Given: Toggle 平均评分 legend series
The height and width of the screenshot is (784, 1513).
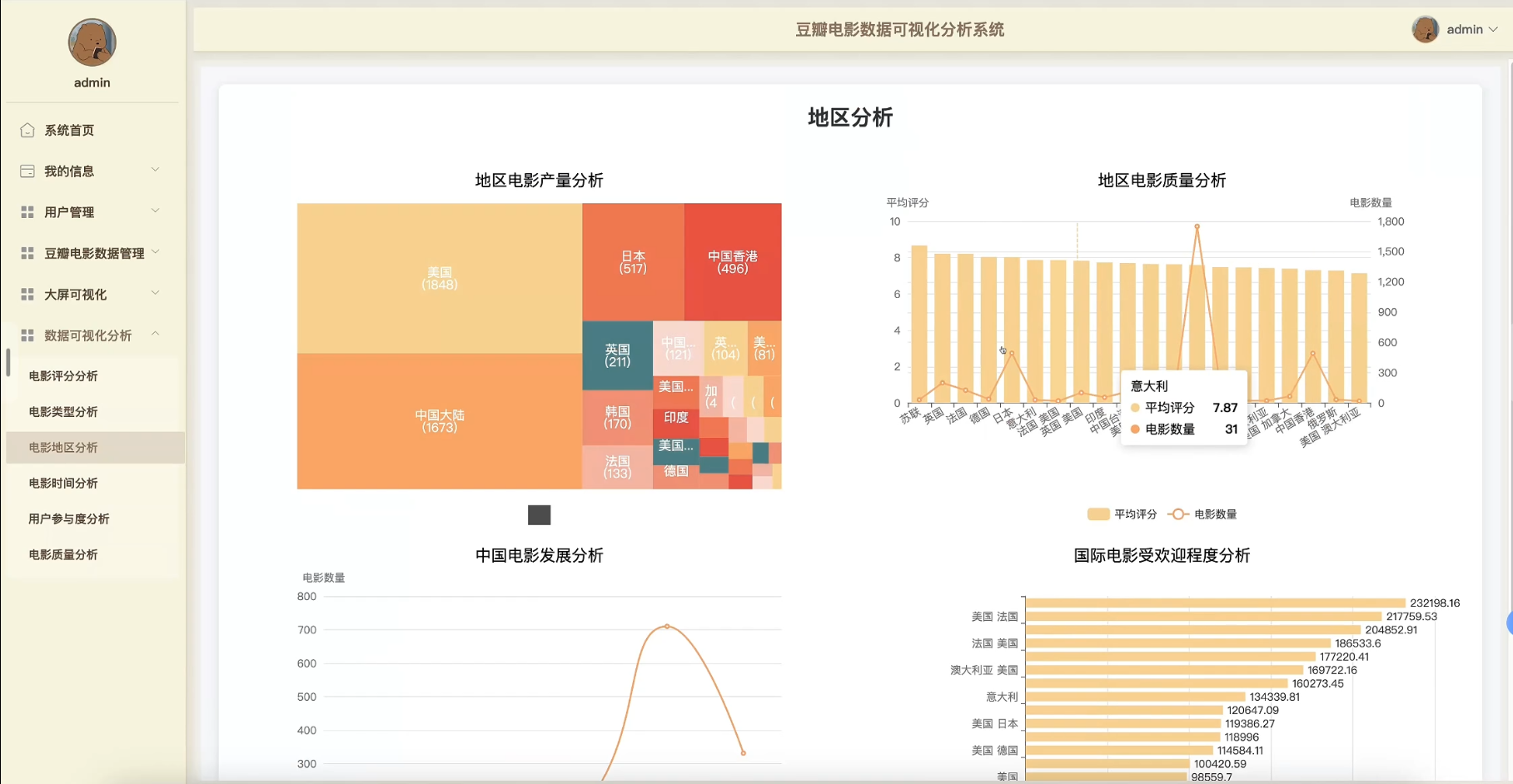Looking at the screenshot, I should pos(1122,514).
